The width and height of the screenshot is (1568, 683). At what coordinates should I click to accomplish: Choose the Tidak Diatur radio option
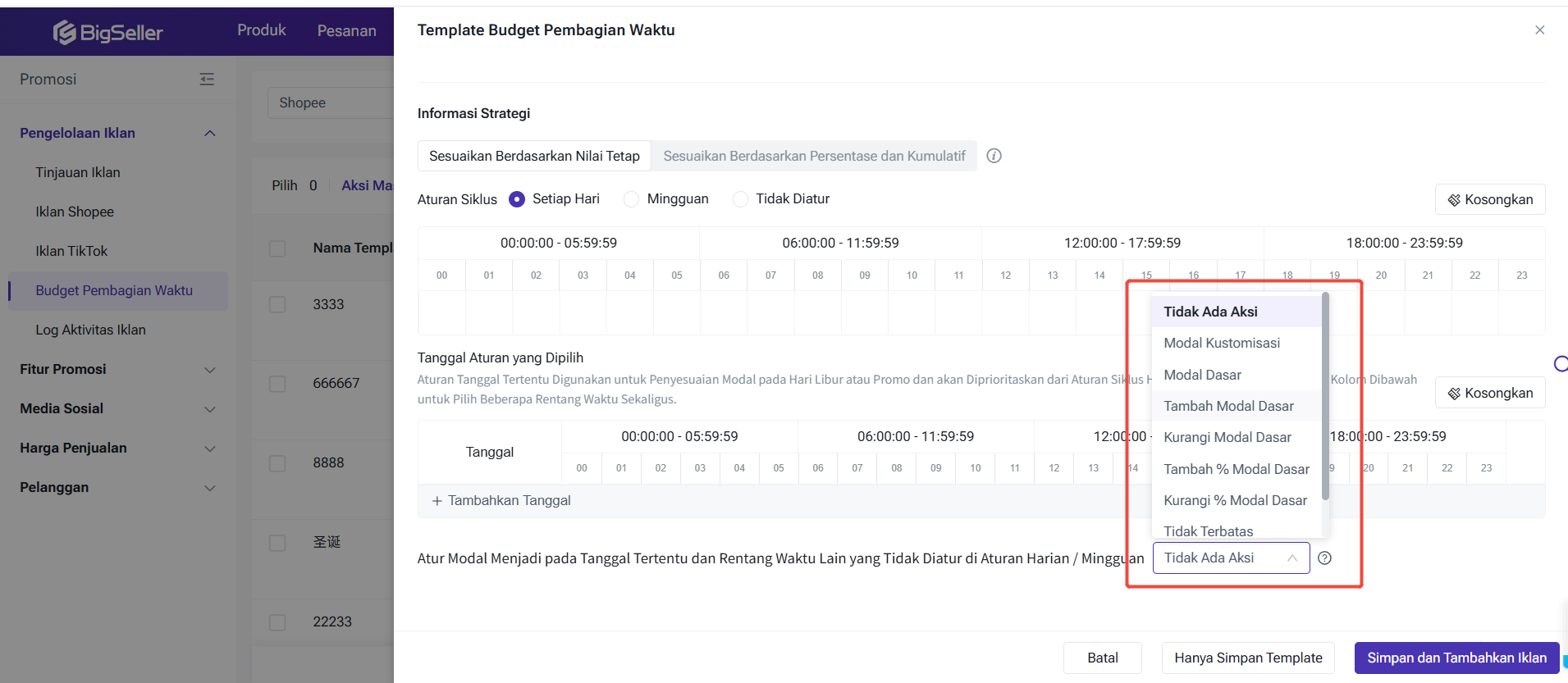[740, 199]
